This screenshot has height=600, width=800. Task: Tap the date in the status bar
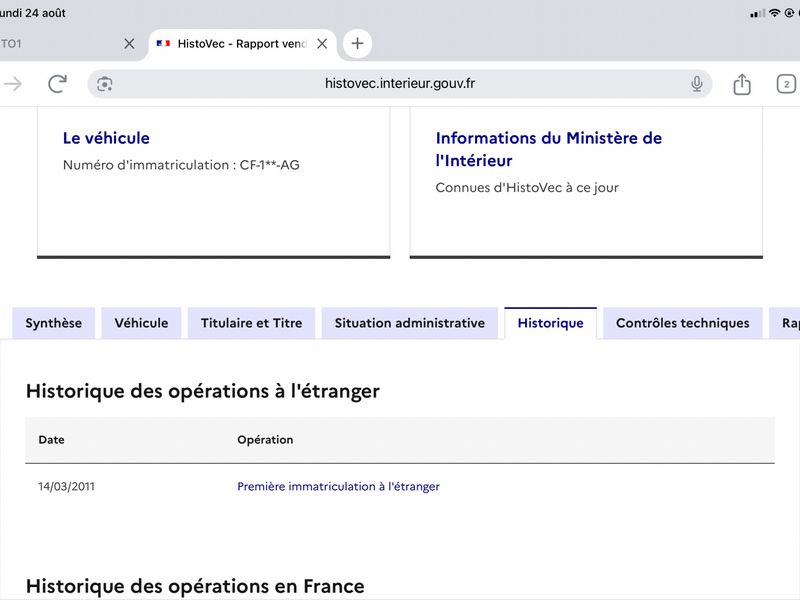click(x=33, y=13)
